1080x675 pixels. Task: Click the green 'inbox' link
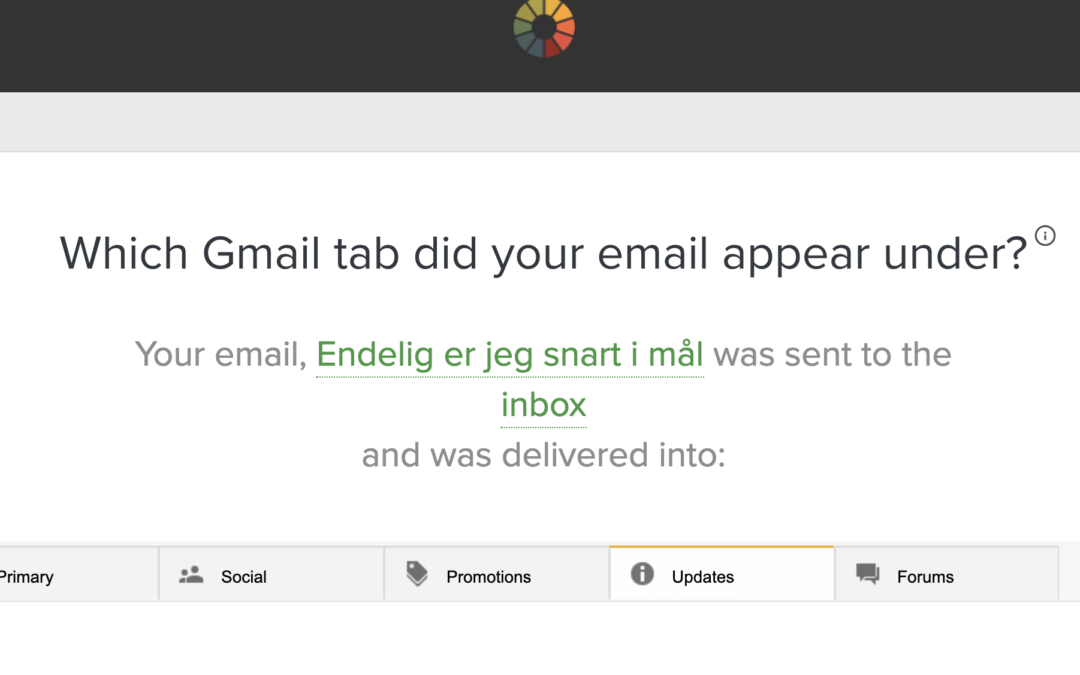pos(543,405)
